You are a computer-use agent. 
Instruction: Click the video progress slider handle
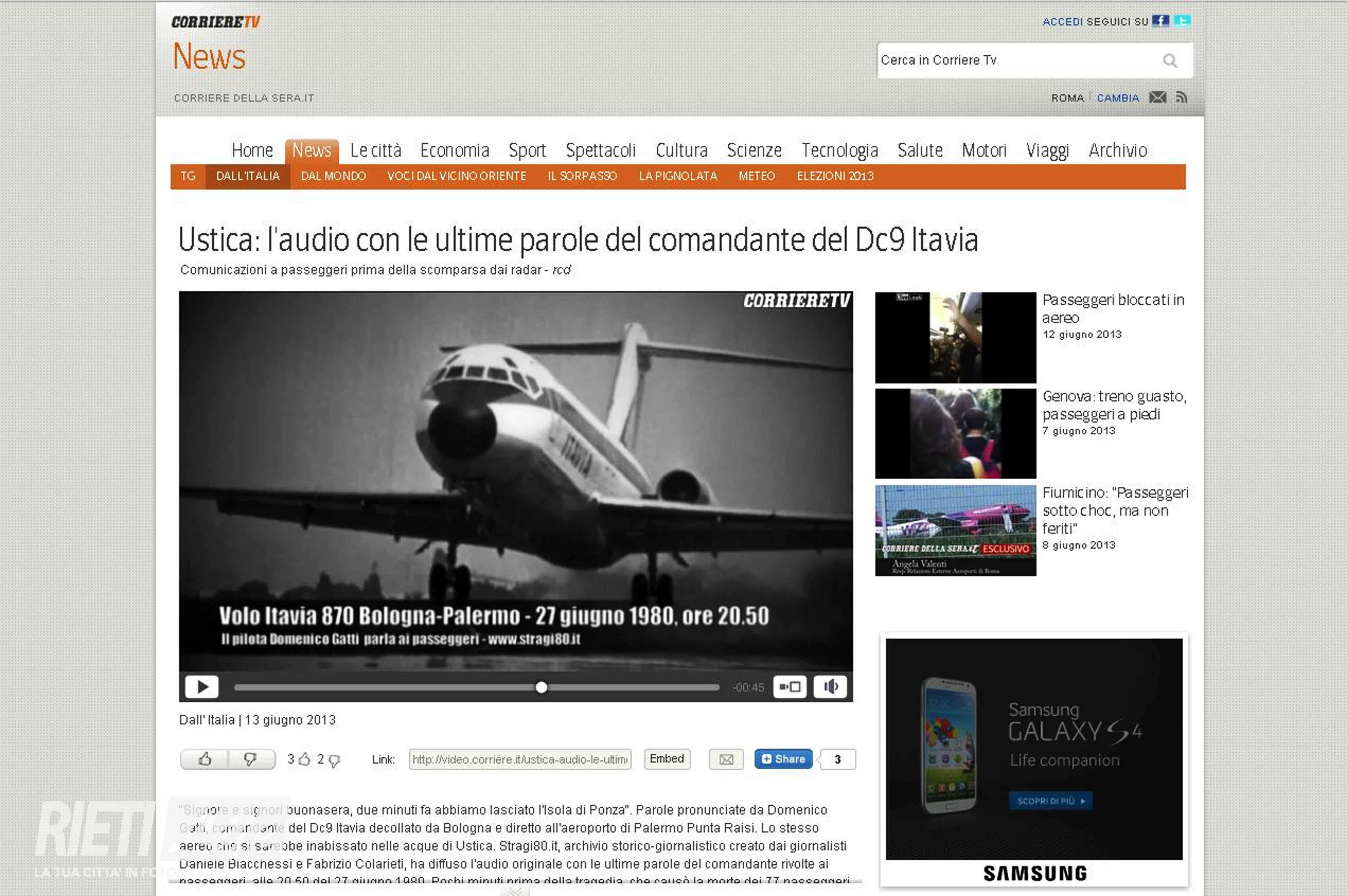(x=541, y=687)
